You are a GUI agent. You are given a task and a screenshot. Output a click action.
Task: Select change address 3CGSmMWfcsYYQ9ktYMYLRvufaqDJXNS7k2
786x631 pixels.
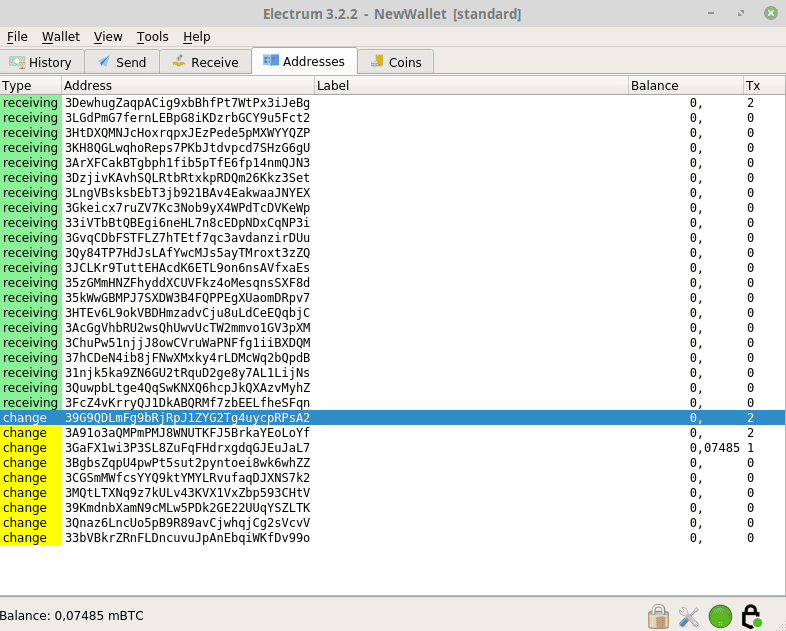187,478
